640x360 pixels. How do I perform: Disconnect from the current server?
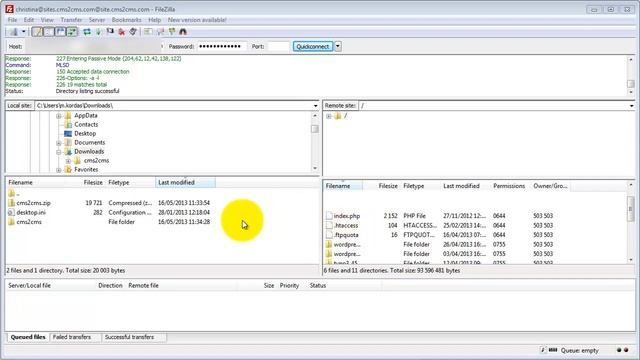coord(121,32)
